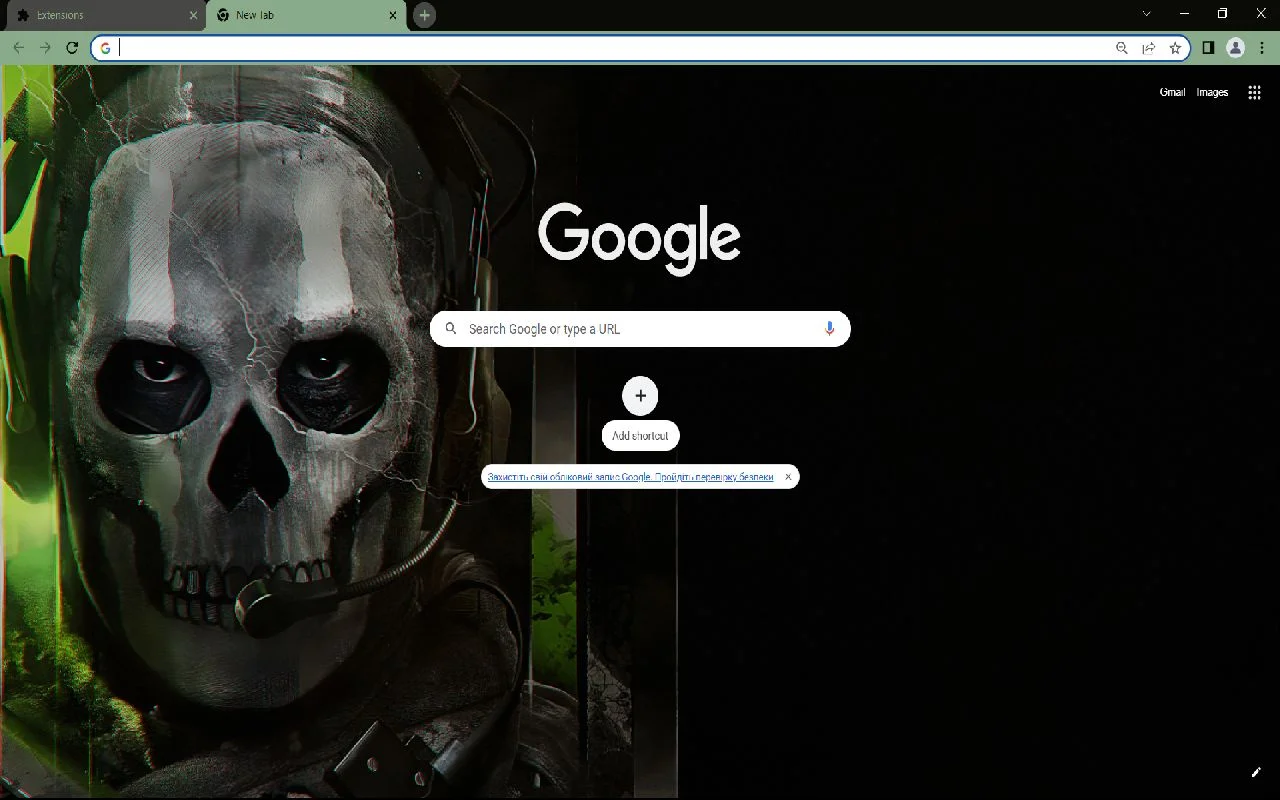Open Google Images link

tap(1212, 92)
